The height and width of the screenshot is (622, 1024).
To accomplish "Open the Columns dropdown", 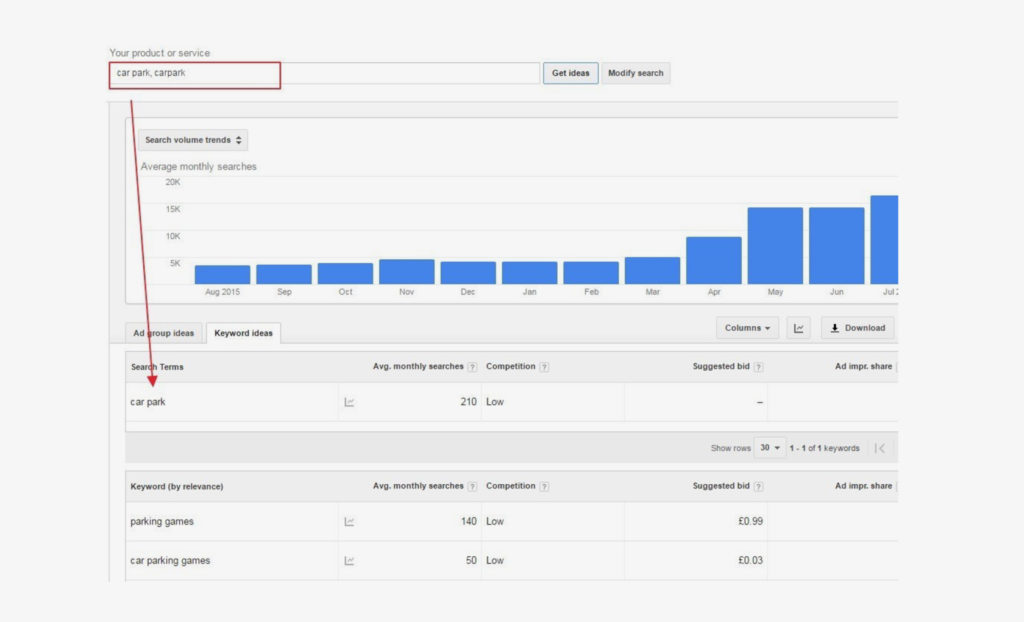I will click(747, 328).
